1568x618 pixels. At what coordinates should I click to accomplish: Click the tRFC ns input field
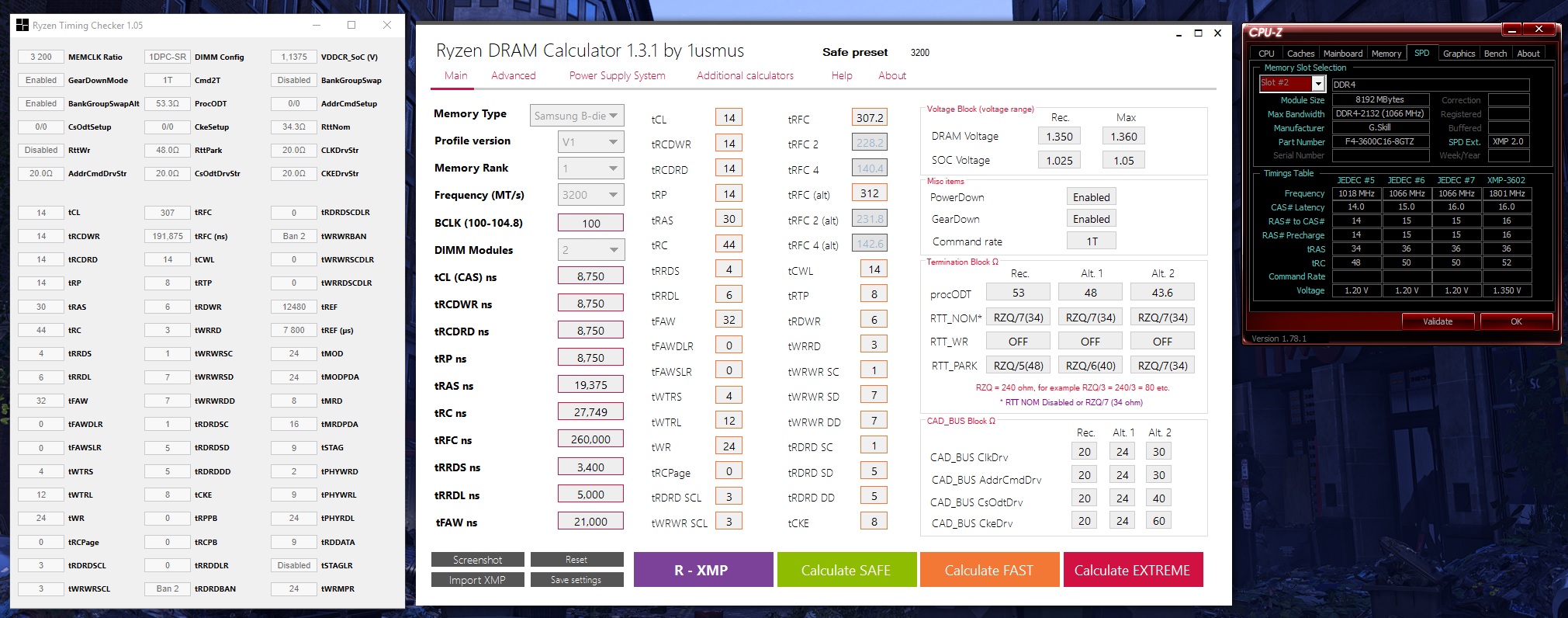point(590,439)
